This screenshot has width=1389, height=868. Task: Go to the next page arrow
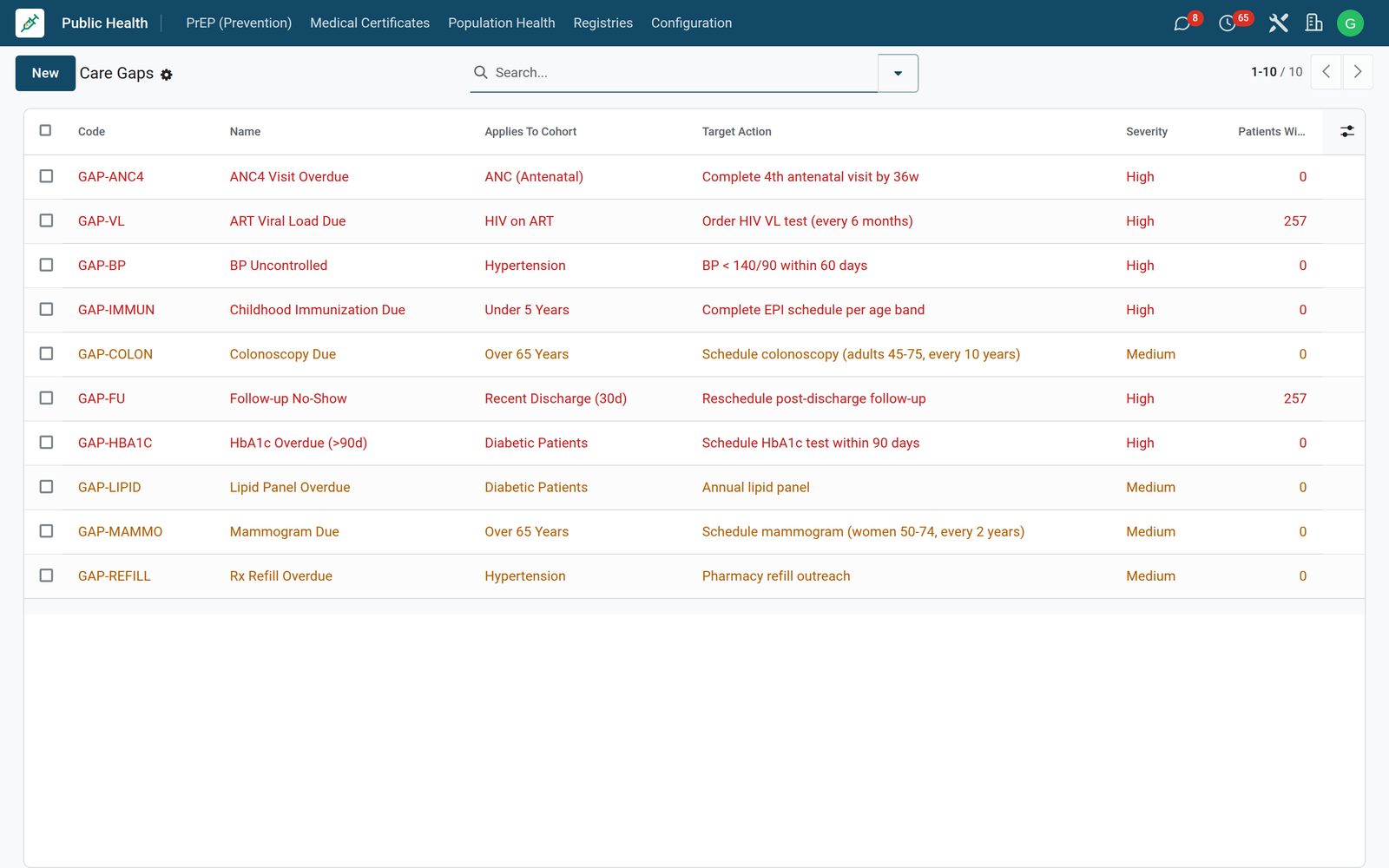(x=1358, y=72)
